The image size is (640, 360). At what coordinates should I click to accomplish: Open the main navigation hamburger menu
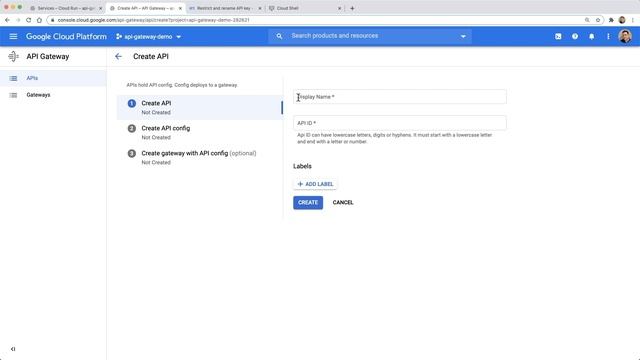[13, 36]
